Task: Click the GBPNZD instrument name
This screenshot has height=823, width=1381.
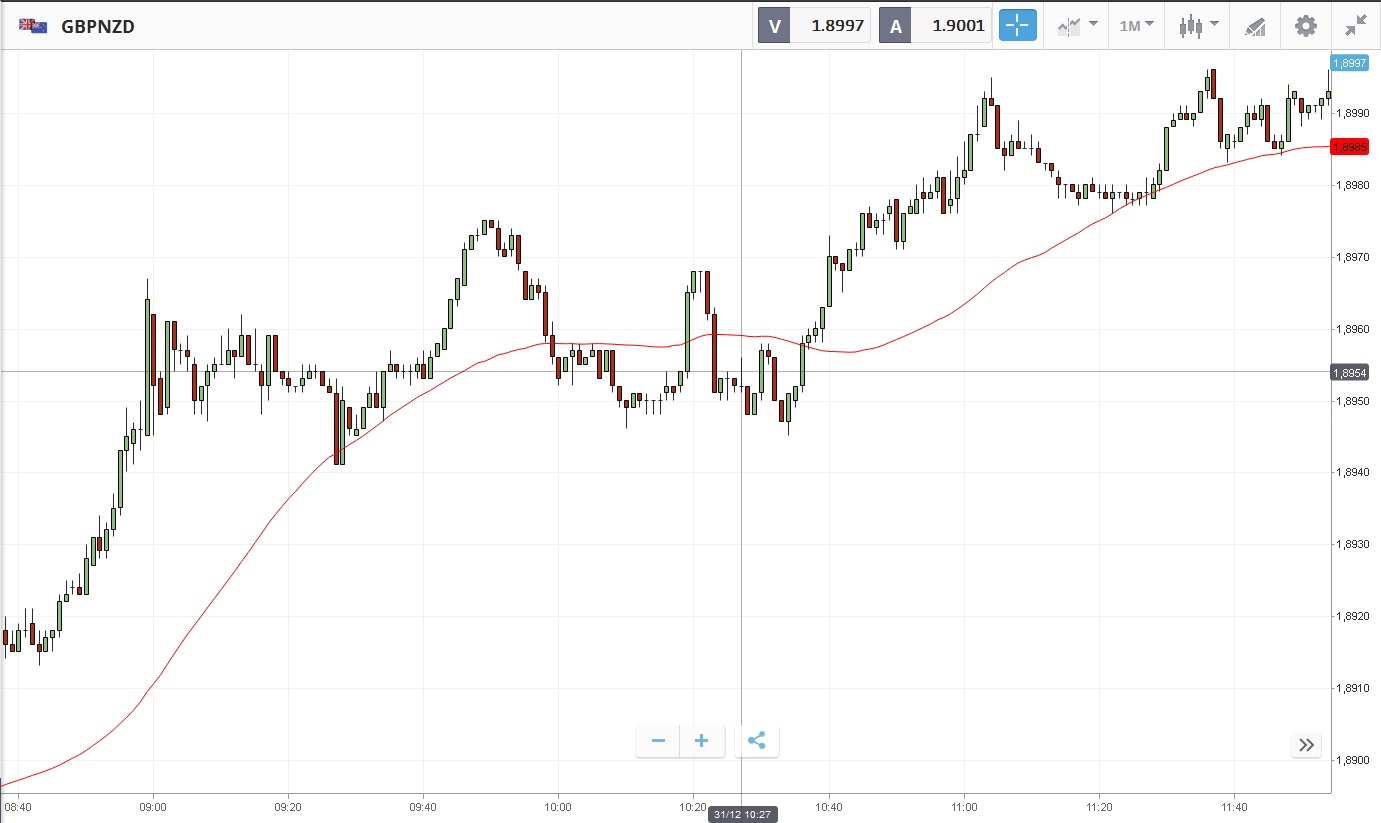Action: (98, 27)
